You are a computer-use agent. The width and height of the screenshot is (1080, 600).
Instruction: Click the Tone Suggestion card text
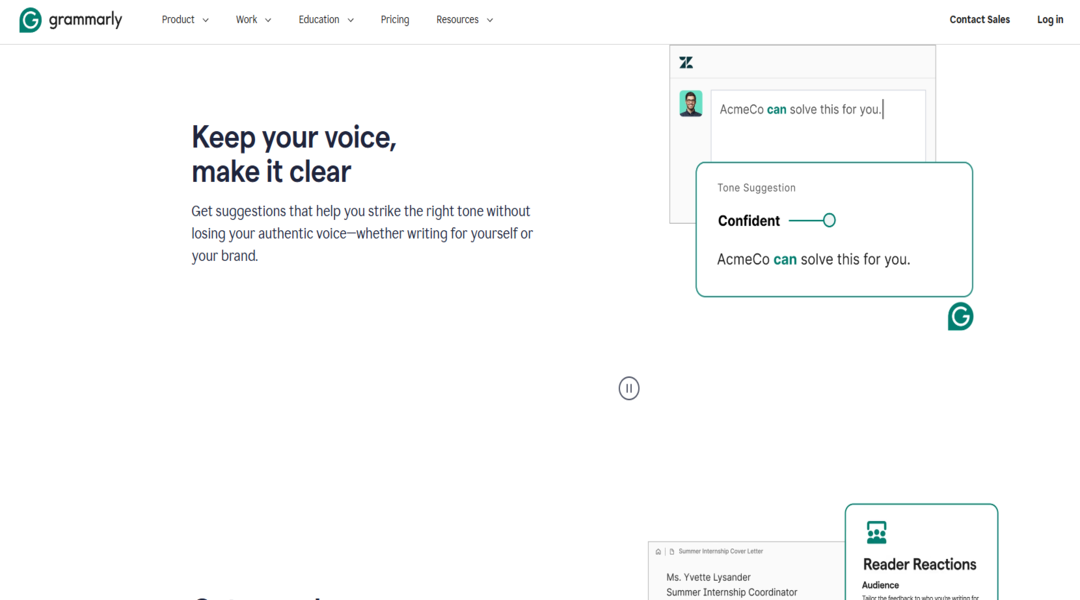pos(813,259)
